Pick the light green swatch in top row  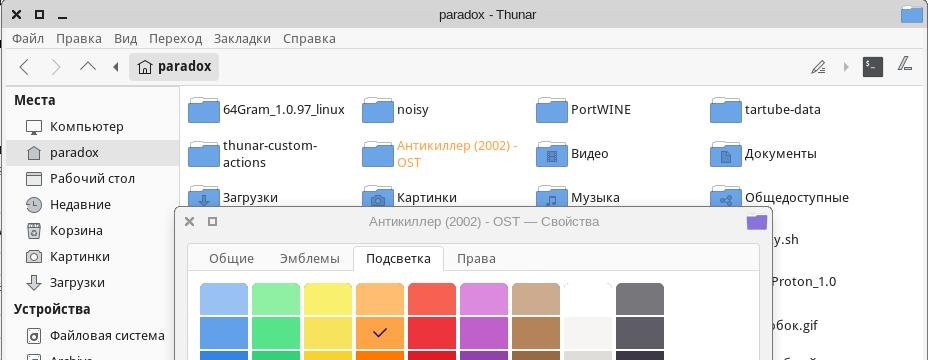276,299
